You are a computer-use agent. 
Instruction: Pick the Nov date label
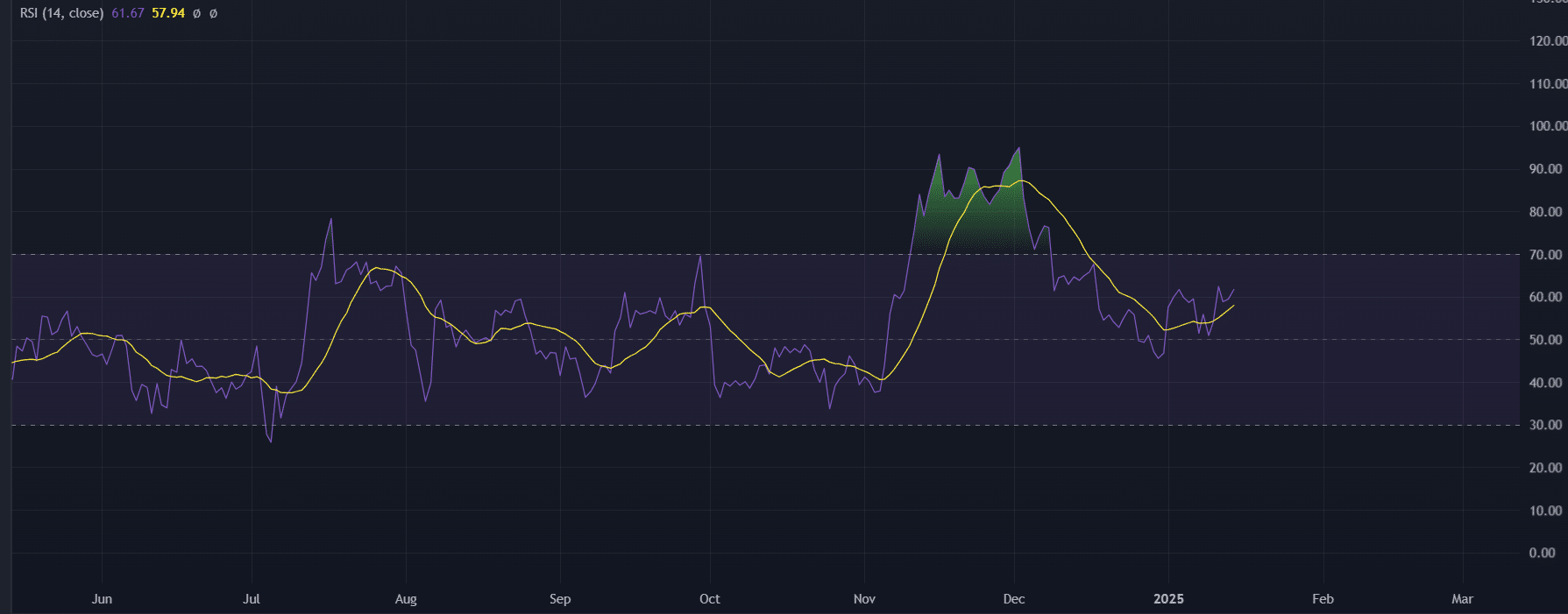pos(864,599)
